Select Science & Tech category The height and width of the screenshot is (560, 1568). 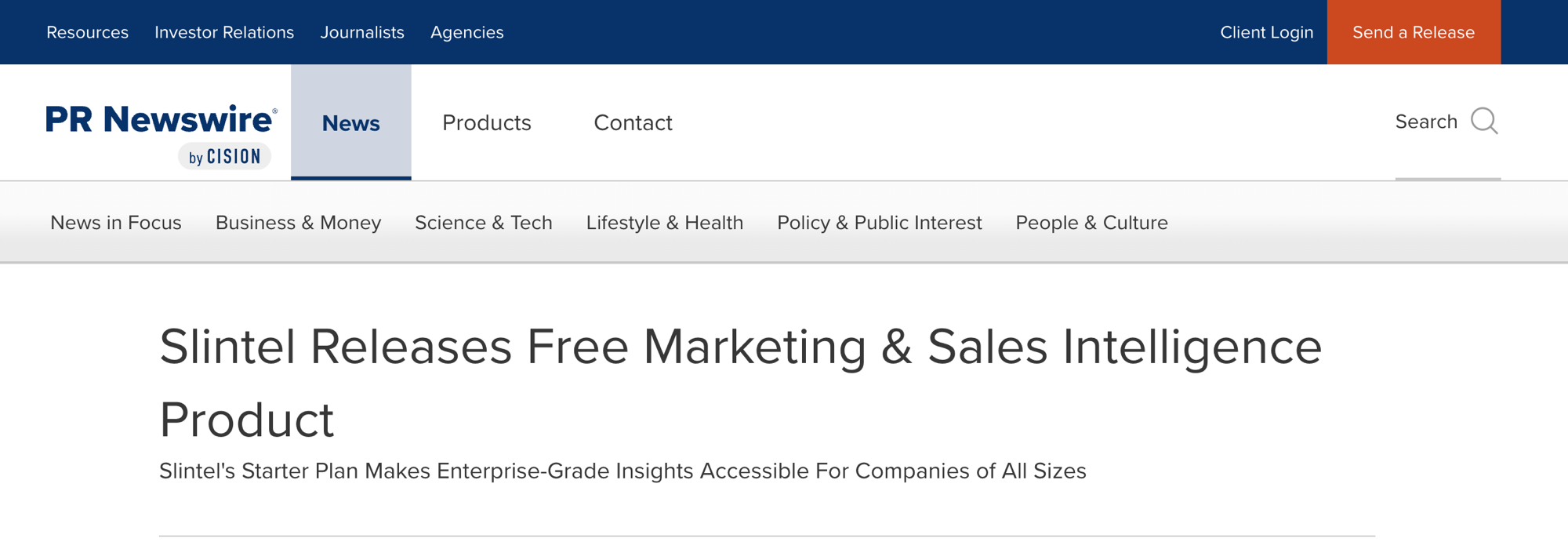point(483,223)
